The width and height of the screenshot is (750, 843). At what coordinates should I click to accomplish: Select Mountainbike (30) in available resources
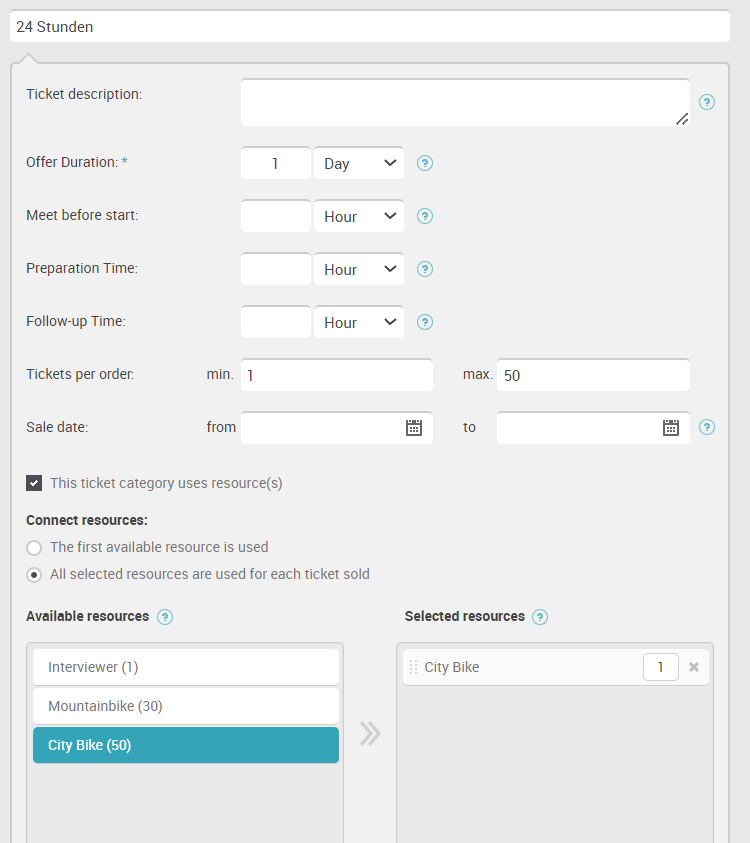[186, 706]
